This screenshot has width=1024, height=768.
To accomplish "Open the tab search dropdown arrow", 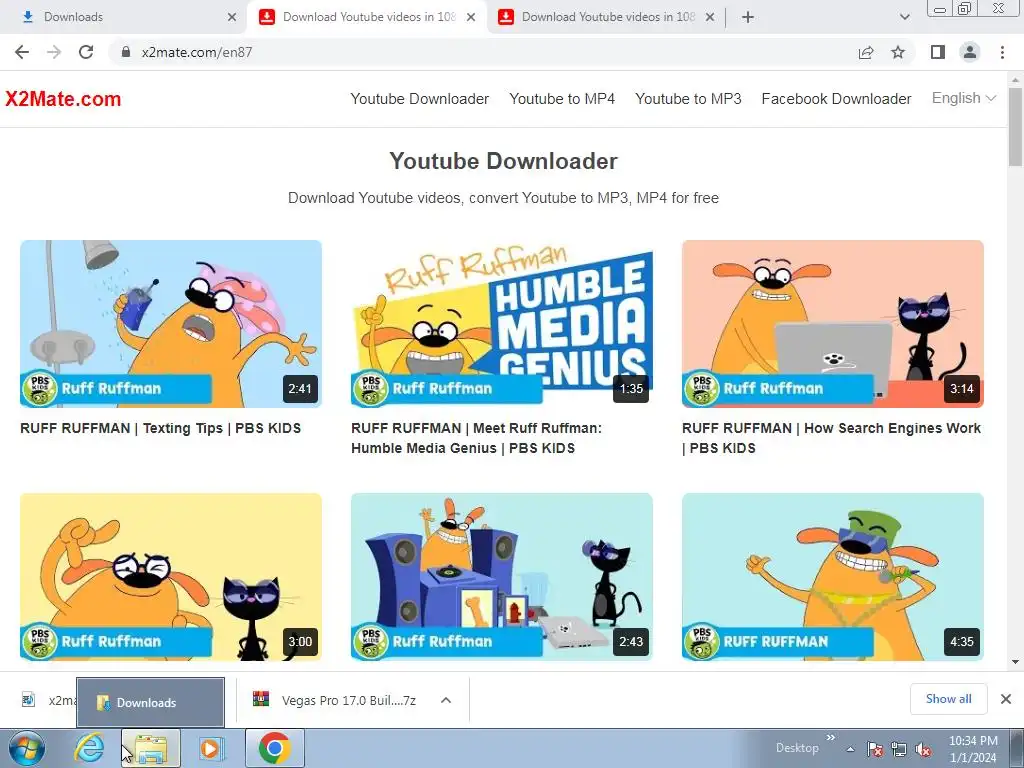I will tap(904, 18).
